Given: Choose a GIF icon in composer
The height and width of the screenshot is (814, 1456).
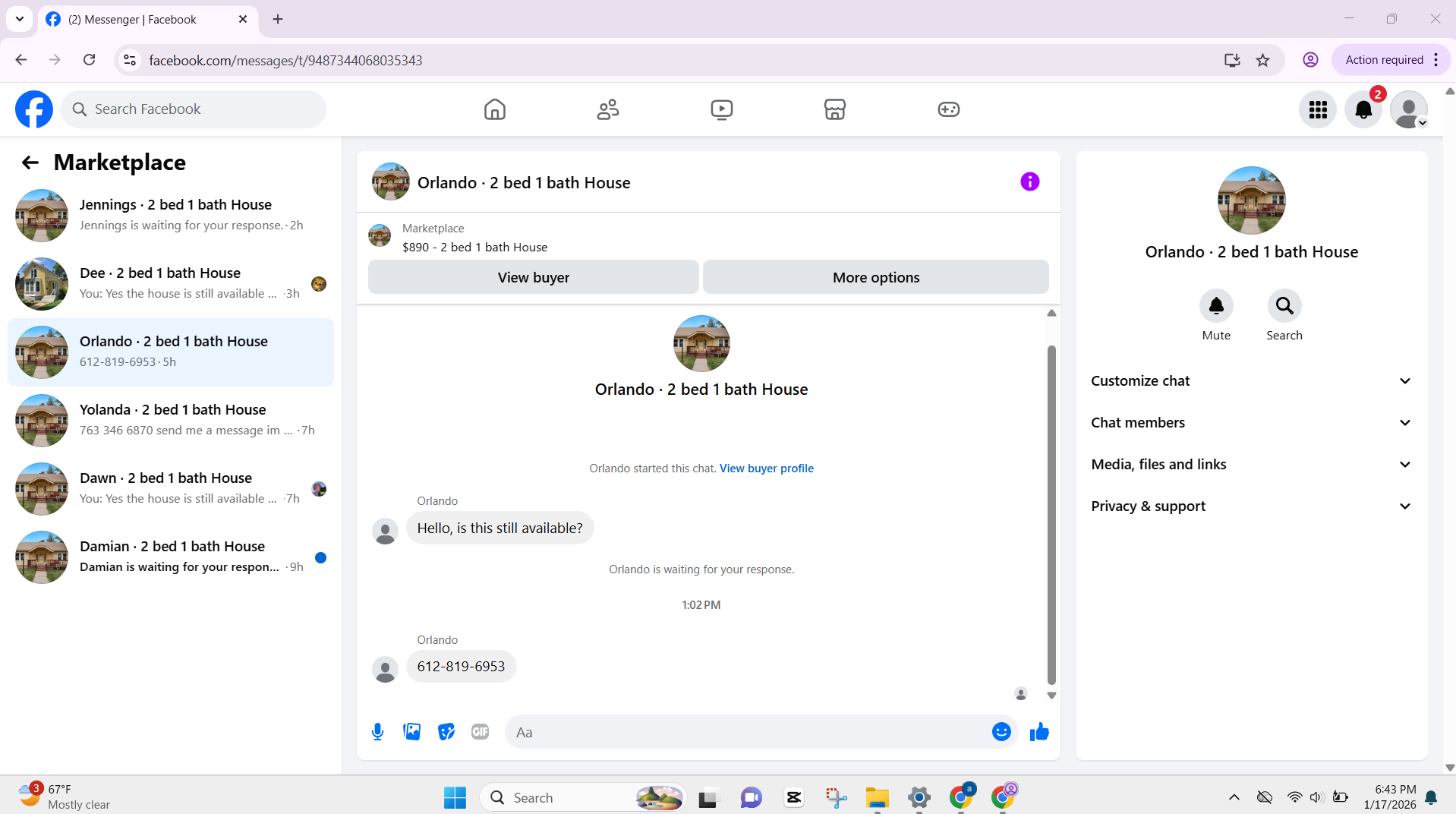Looking at the screenshot, I should pos(480,731).
